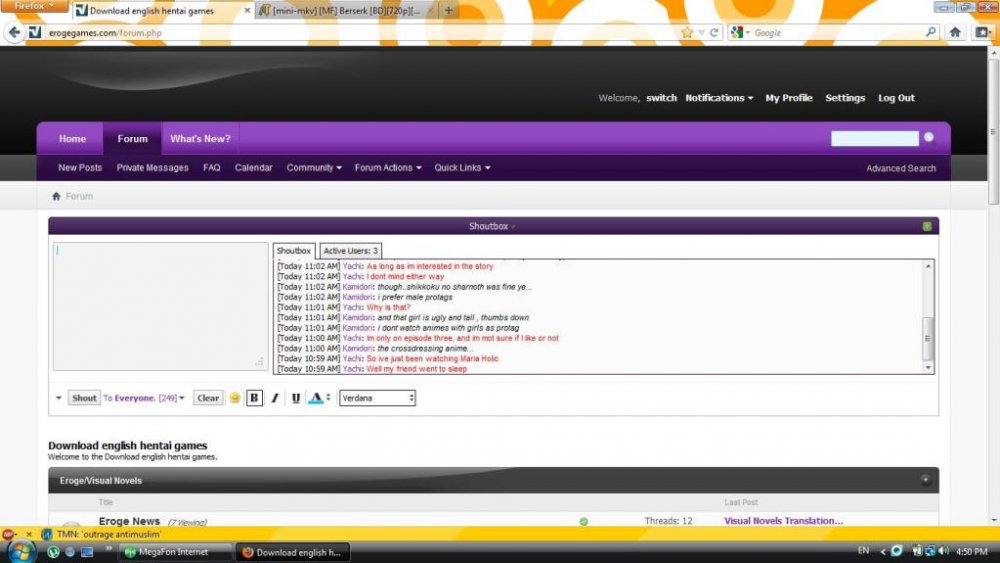The height and width of the screenshot is (563, 1000).
Task: Open the Advanced Search link
Action: 901,168
